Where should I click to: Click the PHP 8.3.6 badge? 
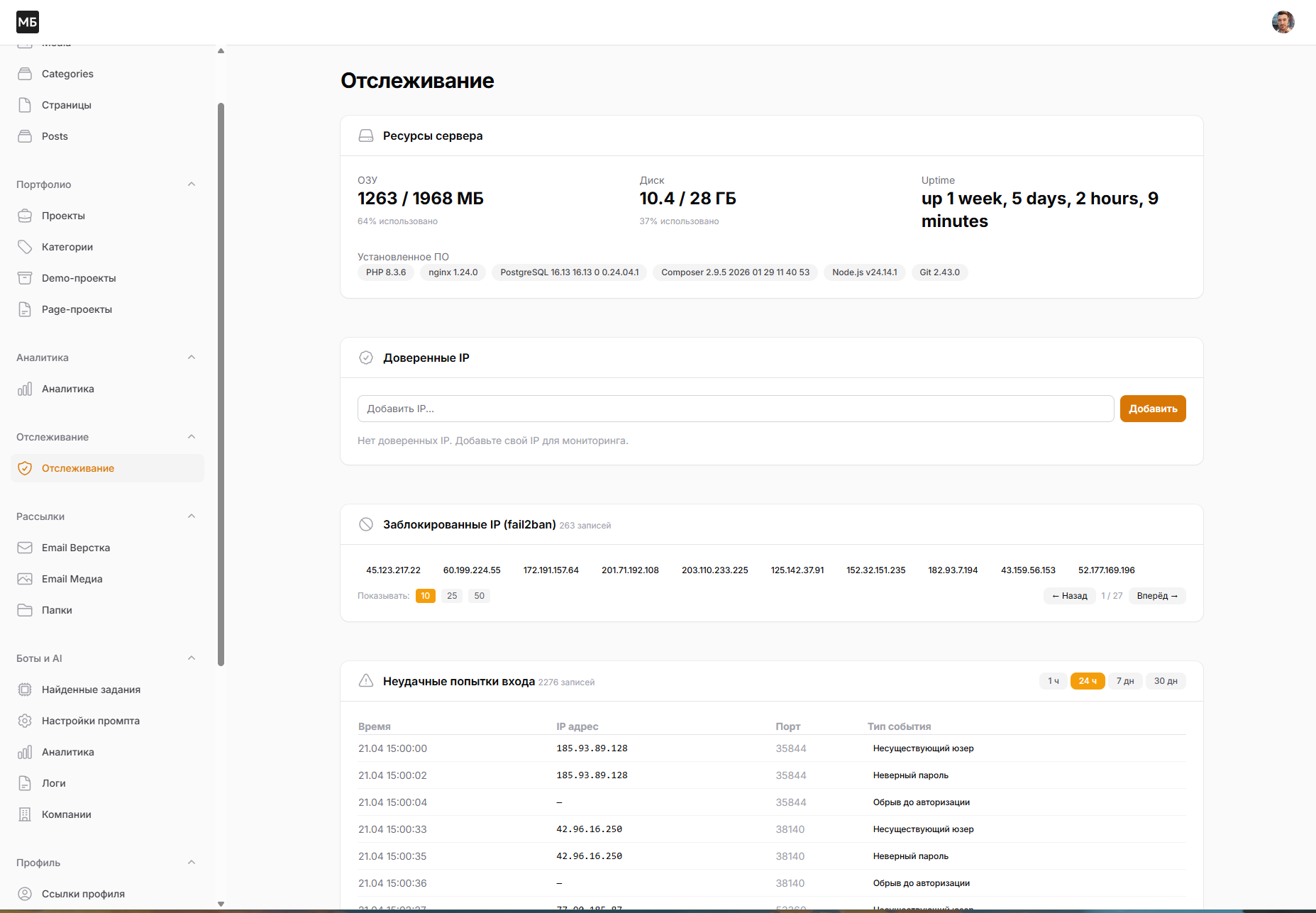(386, 272)
